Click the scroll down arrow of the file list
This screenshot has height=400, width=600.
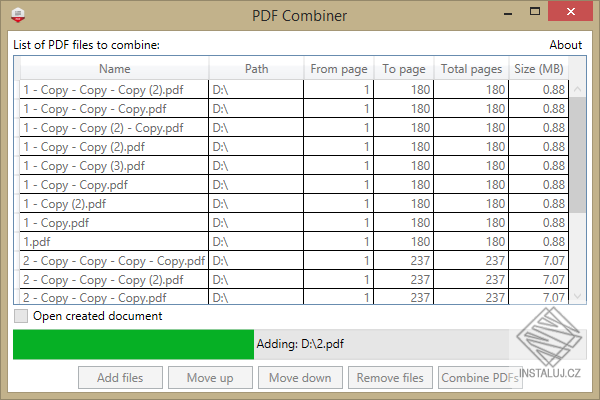(x=577, y=296)
